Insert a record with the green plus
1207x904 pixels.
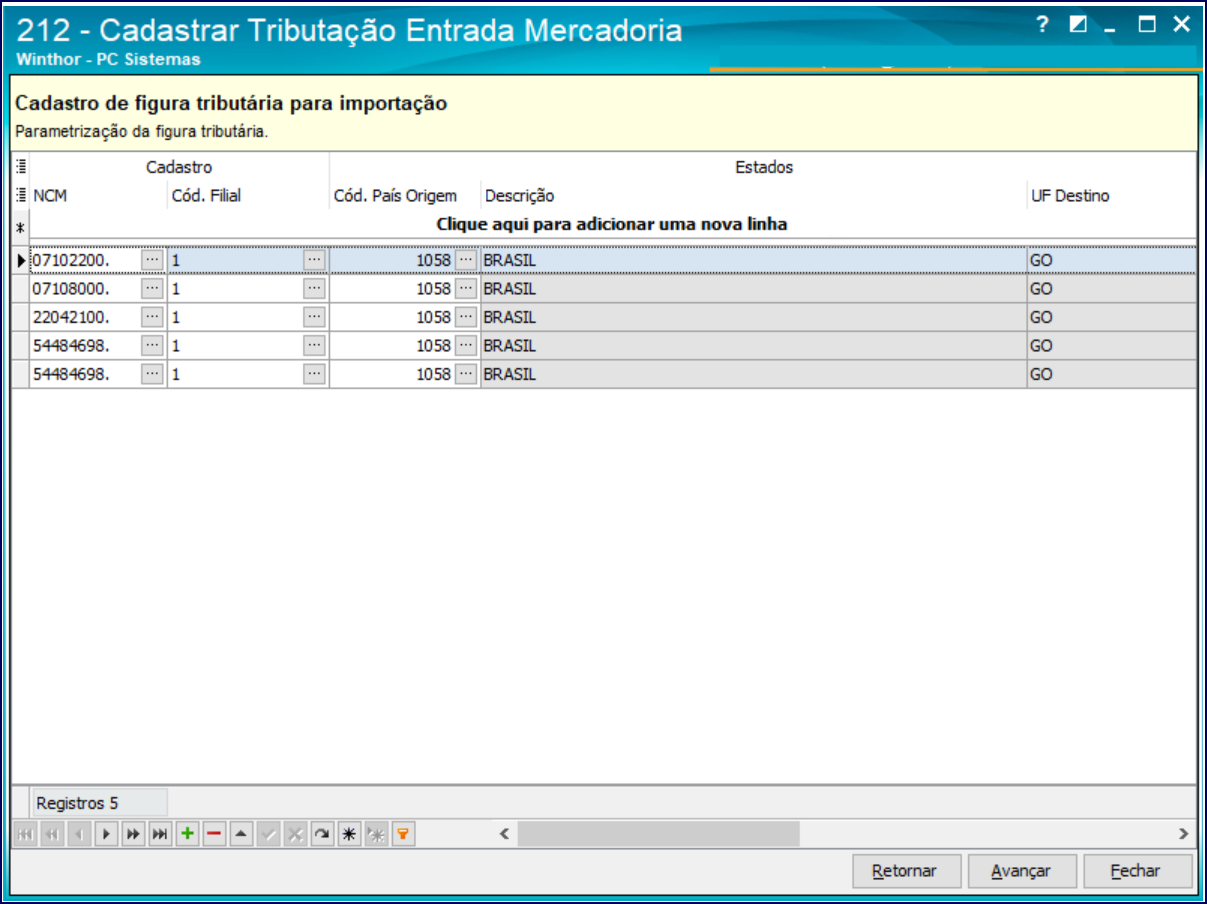(x=186, y=834)
